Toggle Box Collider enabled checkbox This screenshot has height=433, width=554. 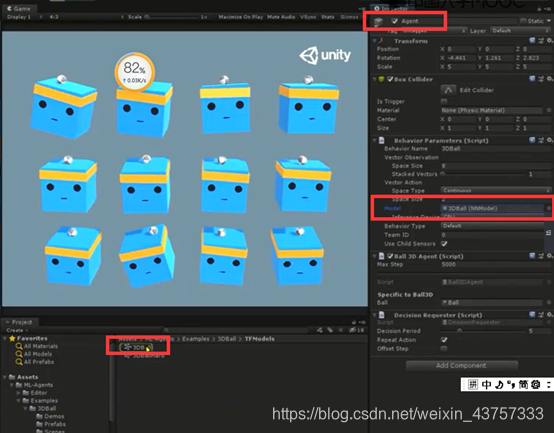click(x=390, y=79)
